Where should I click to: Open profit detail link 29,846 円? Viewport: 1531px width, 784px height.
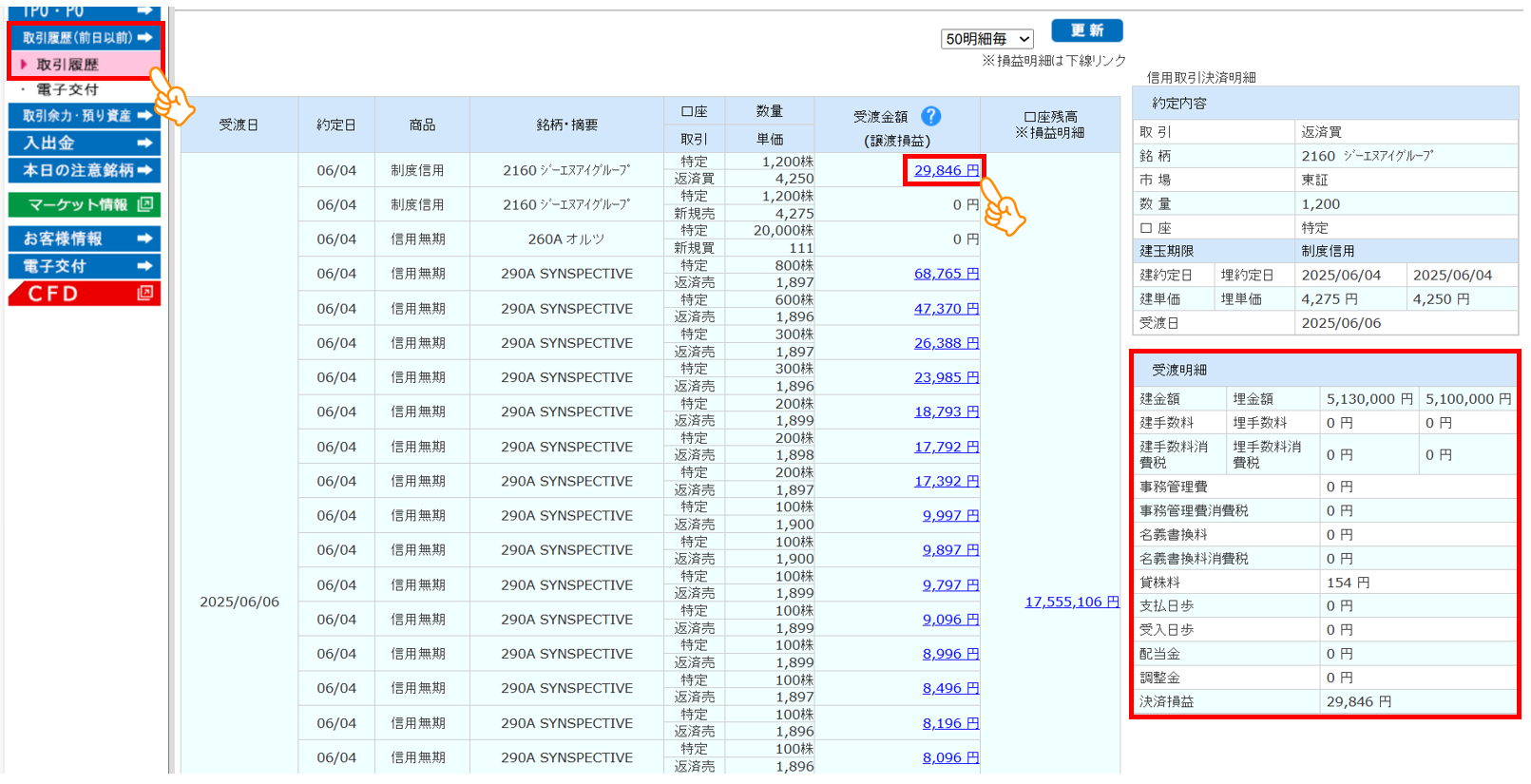click(946, 170)
